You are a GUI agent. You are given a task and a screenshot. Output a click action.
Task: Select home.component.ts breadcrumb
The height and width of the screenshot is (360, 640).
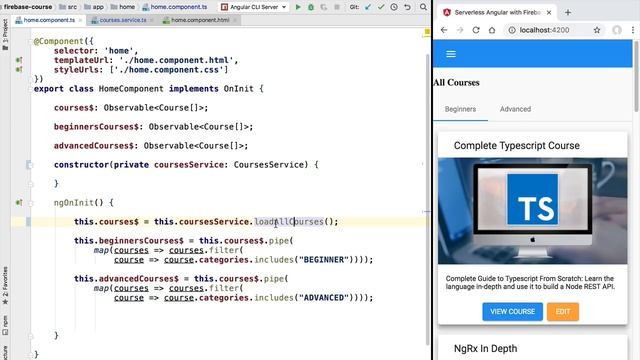click(x=175, y=7)
